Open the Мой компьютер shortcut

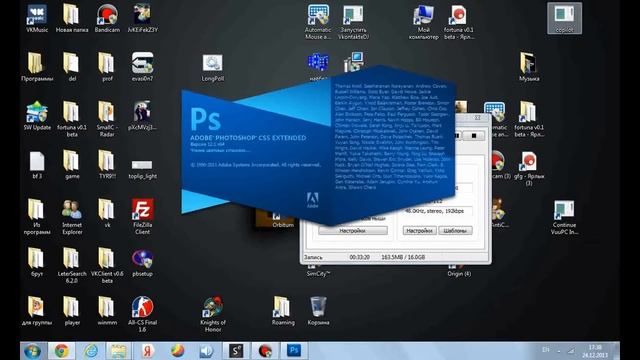423,22
